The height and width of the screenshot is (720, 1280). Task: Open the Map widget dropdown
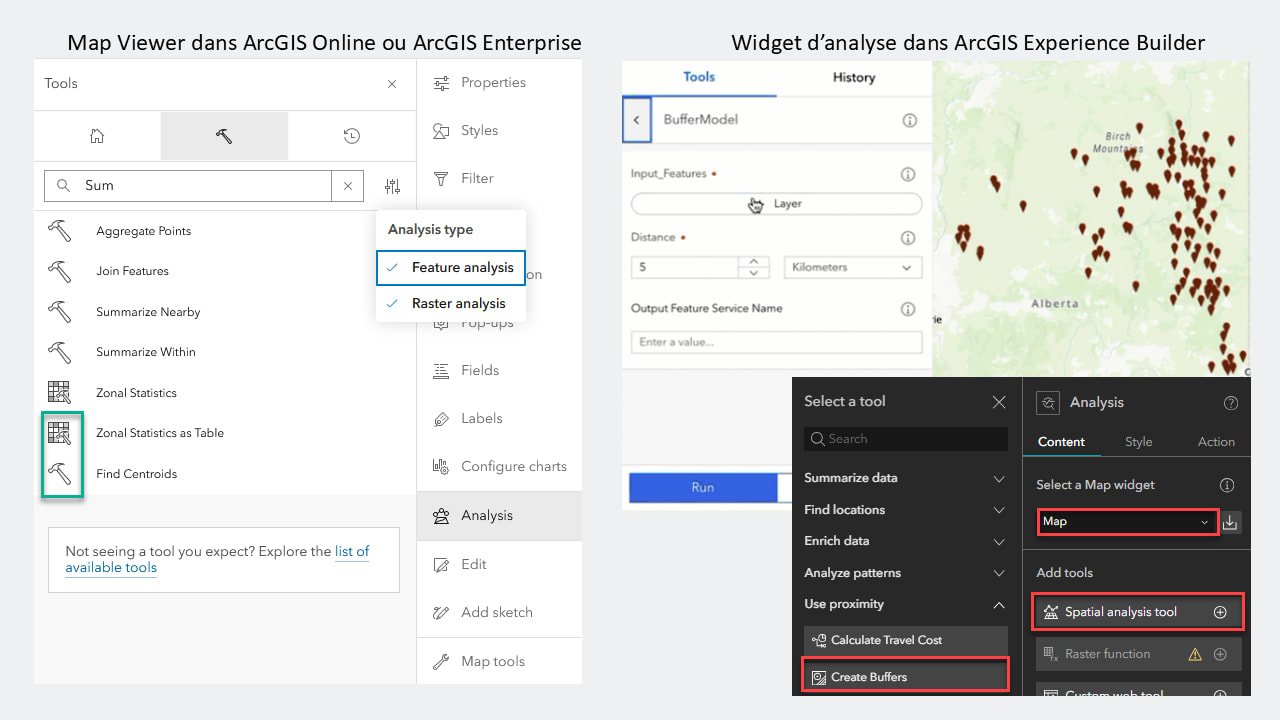1127,521
